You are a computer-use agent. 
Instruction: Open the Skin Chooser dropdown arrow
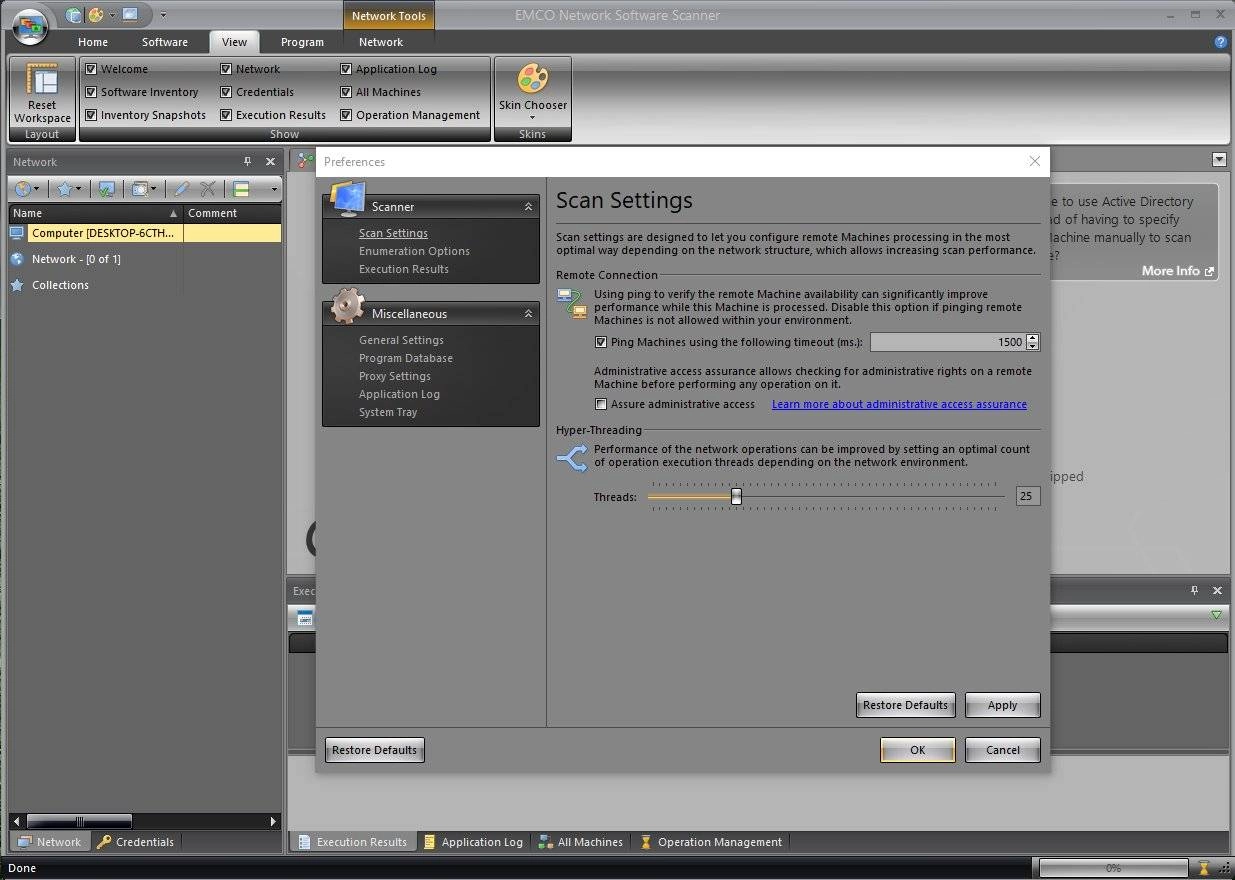[532, 118]
